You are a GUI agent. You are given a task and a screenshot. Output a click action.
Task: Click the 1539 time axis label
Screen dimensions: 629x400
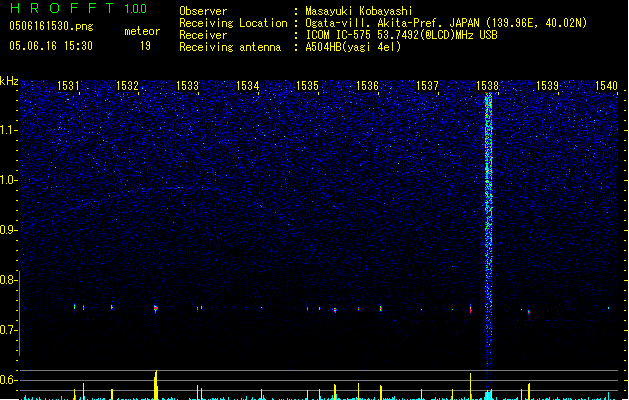548,85
